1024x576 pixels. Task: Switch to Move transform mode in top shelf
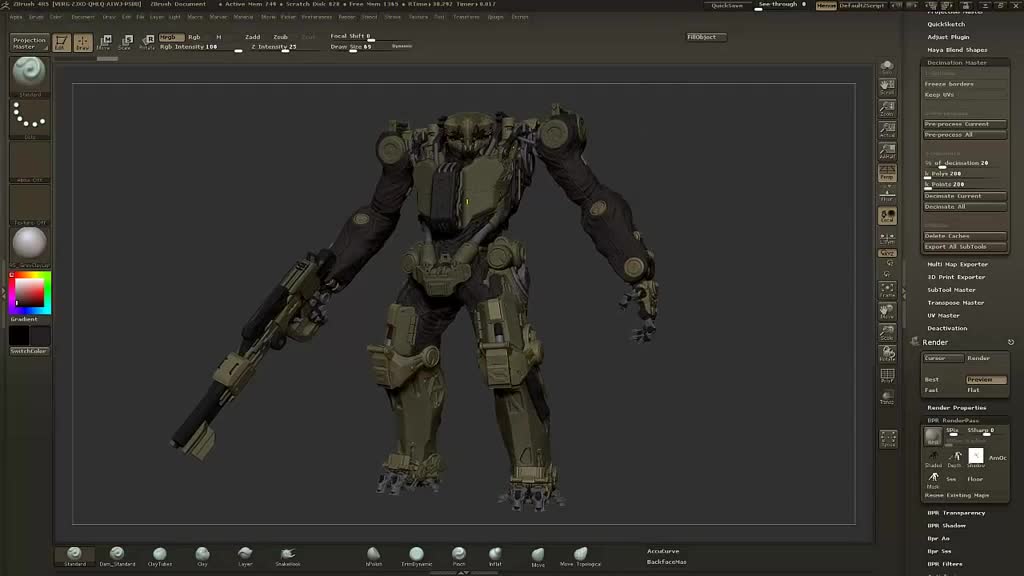[104, 42]
